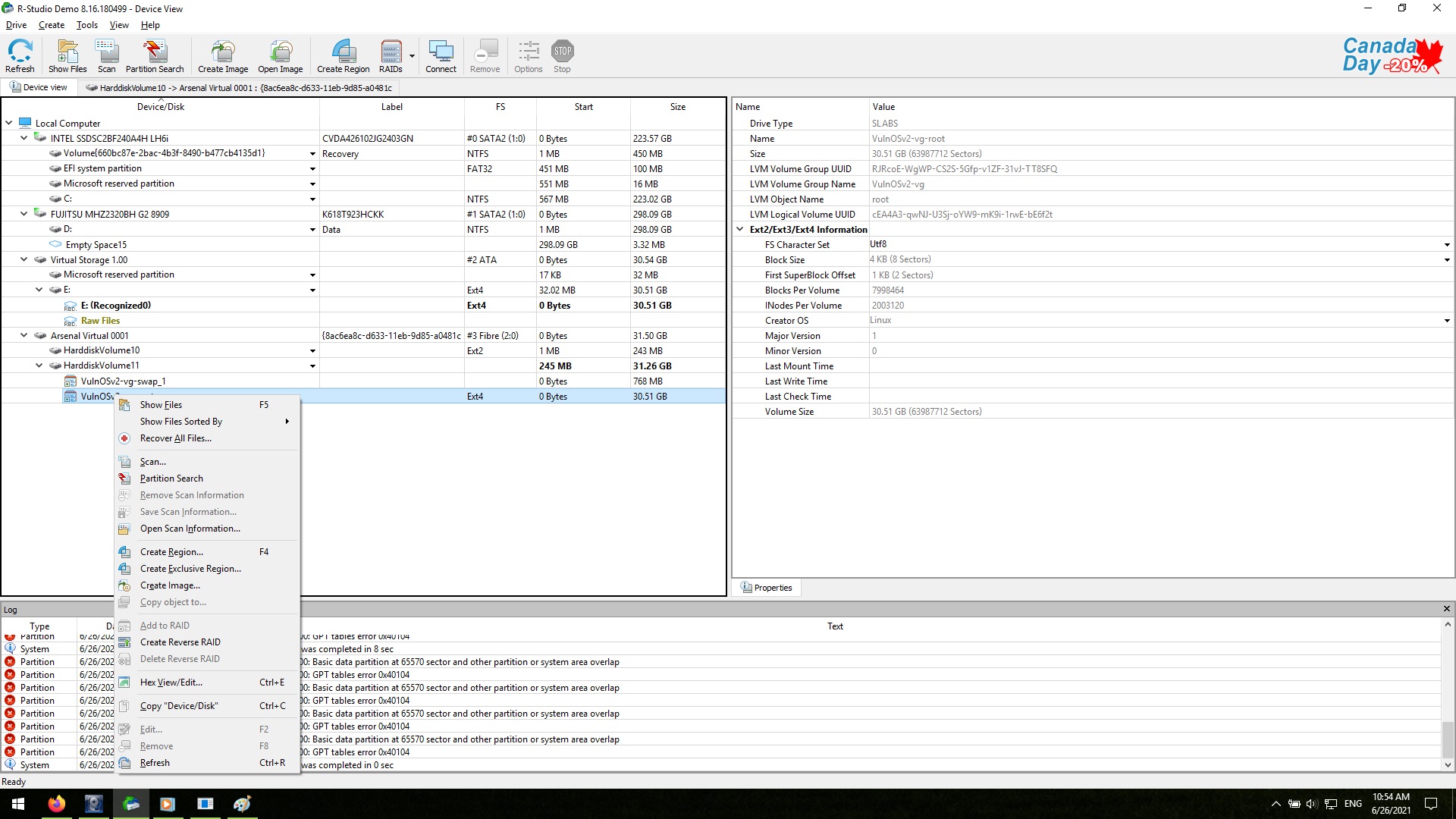The image size is (1456, 819).
Task: Open the Drive menu
Action: 16,25
